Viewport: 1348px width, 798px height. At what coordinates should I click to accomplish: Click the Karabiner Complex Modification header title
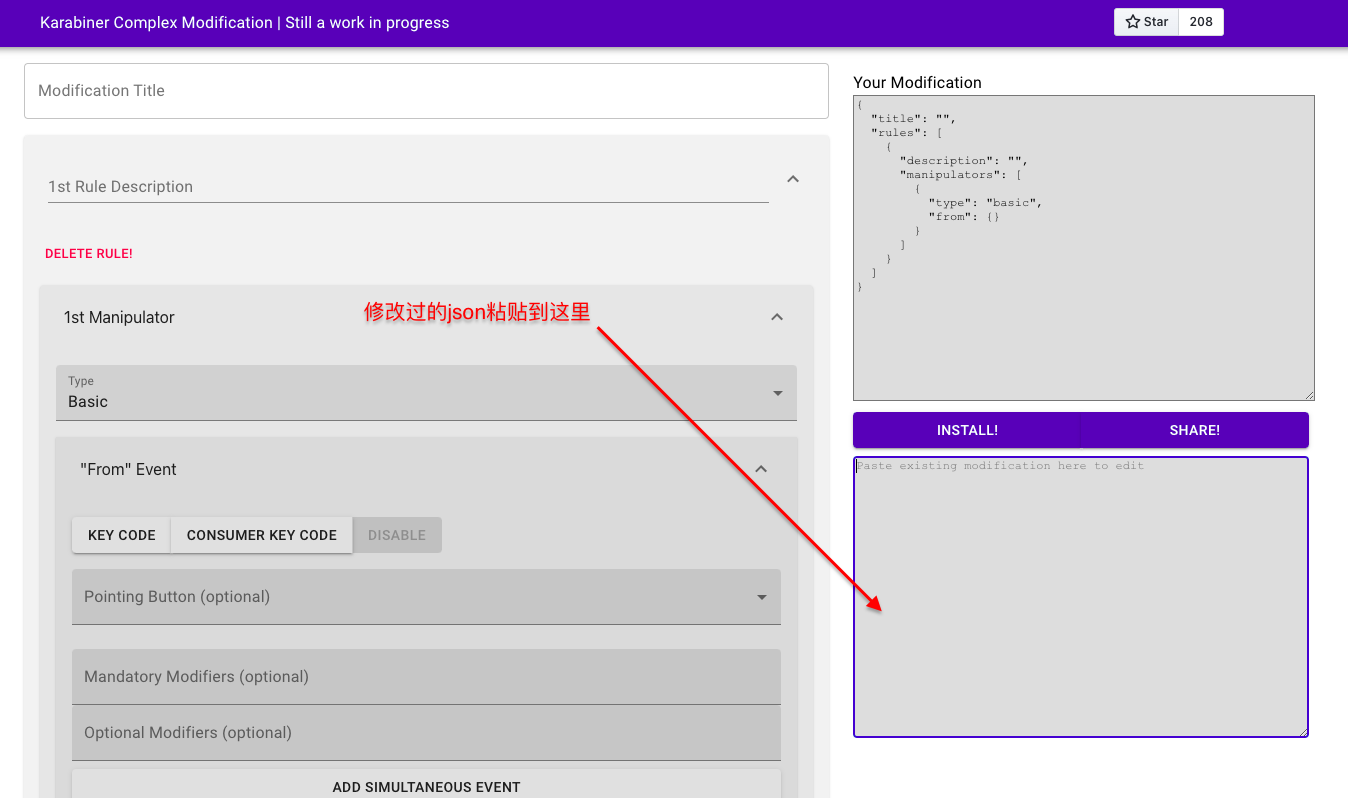click(x=245, y=22)
